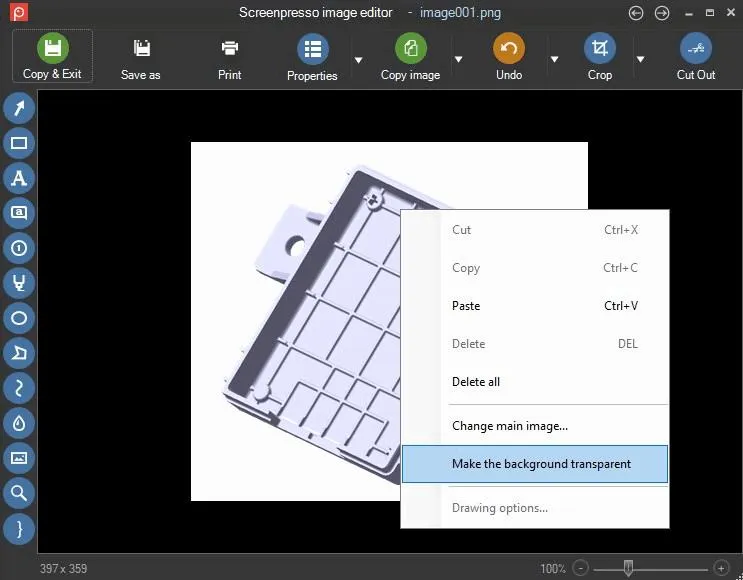Select the insert image tool
743x580 pixels.
click(18, 458)
